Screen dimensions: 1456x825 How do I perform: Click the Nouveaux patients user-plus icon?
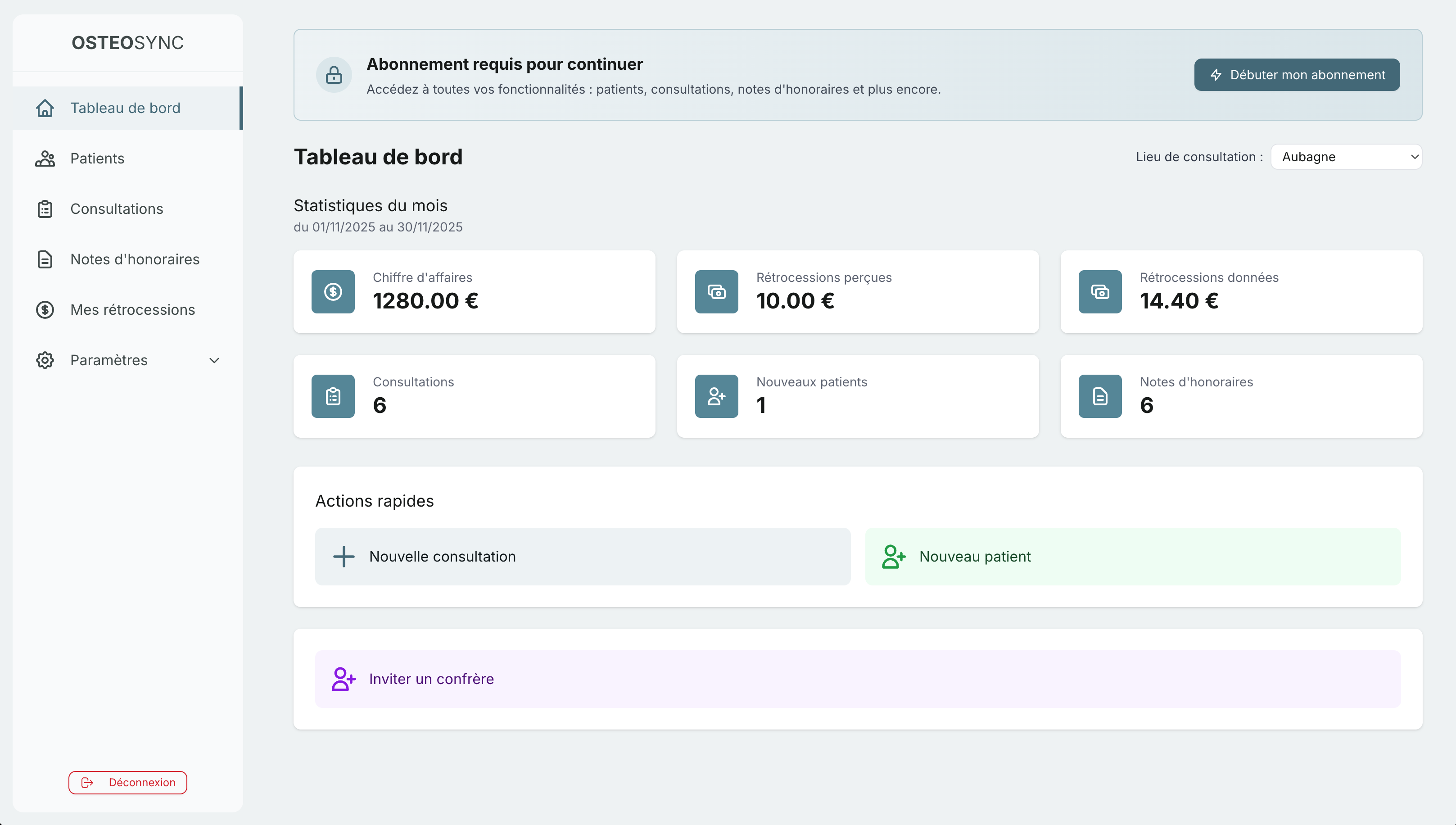coord(716,396)
